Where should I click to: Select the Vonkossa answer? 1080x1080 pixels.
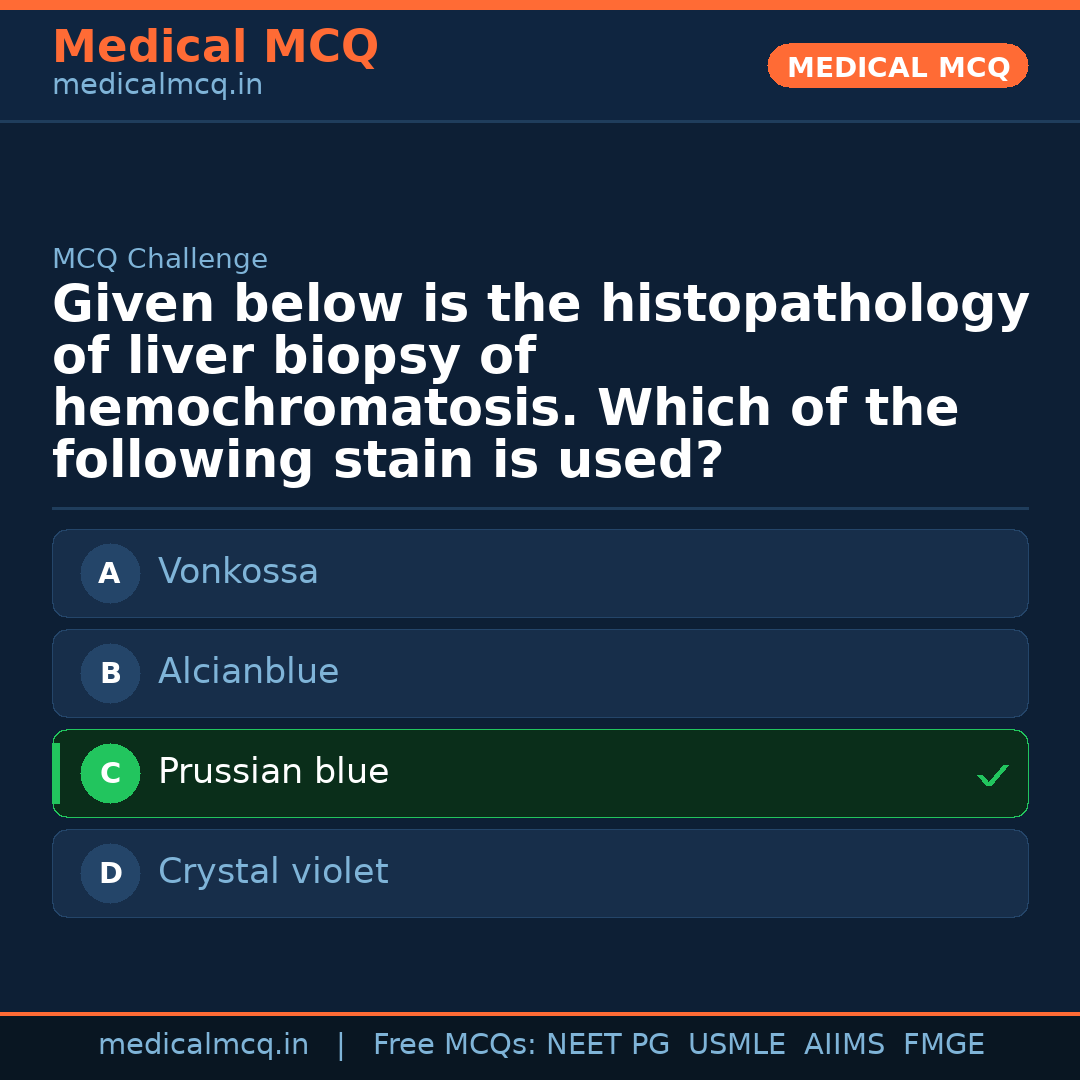point(238,572)
